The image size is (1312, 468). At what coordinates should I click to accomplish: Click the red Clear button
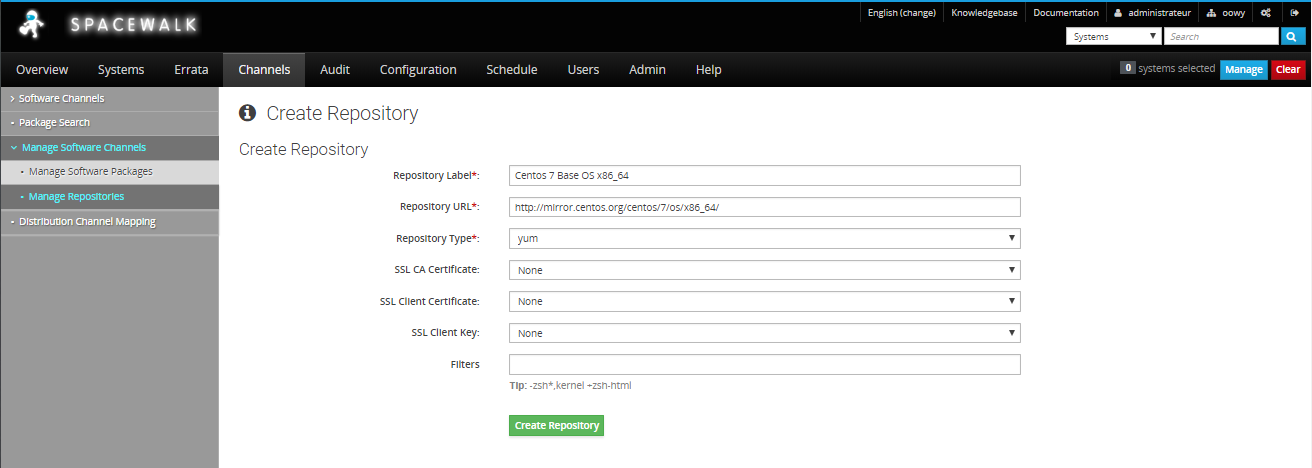1288,69
